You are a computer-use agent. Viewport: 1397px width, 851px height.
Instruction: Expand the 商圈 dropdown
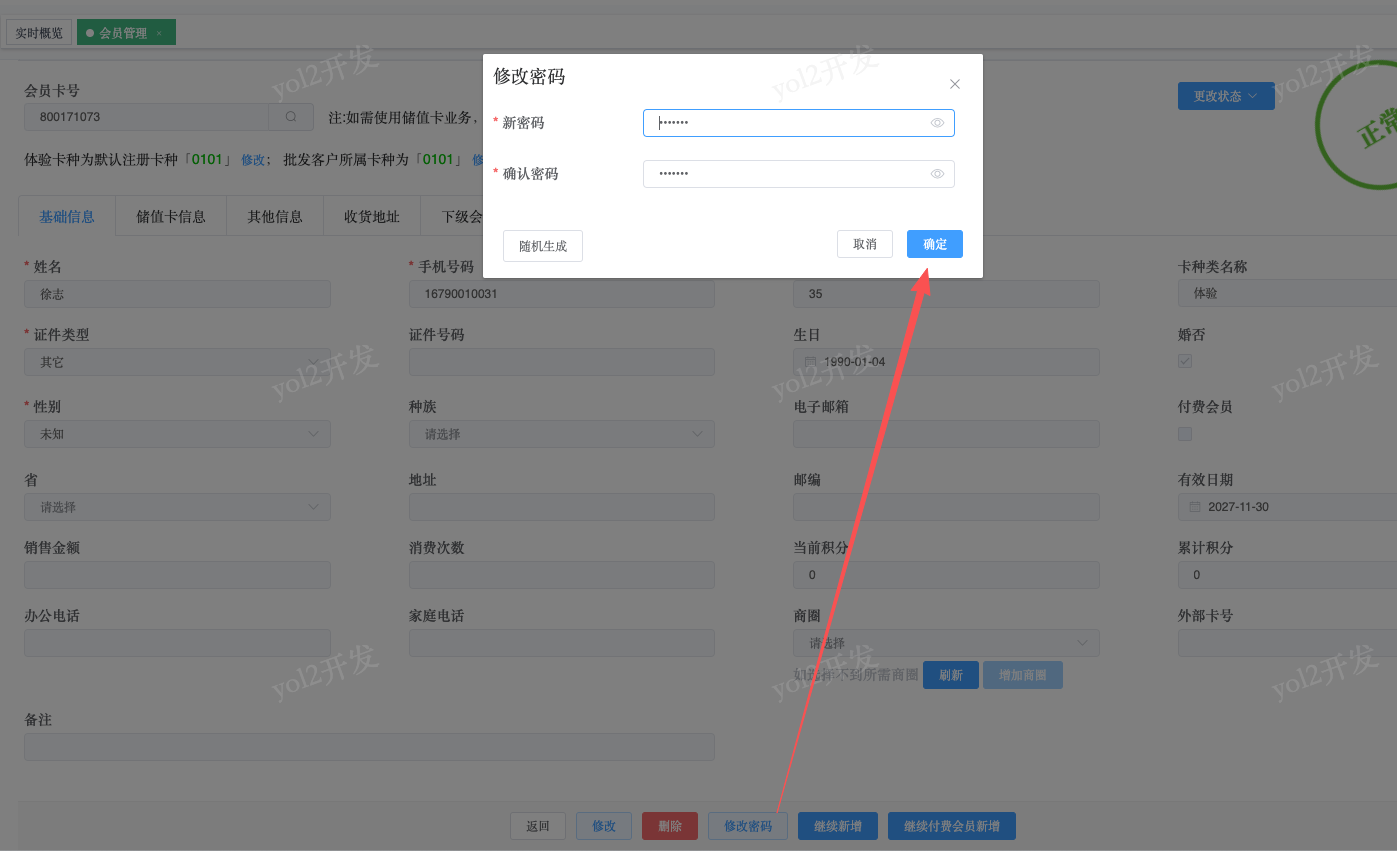pyautogui.click(x=946, y=643)
